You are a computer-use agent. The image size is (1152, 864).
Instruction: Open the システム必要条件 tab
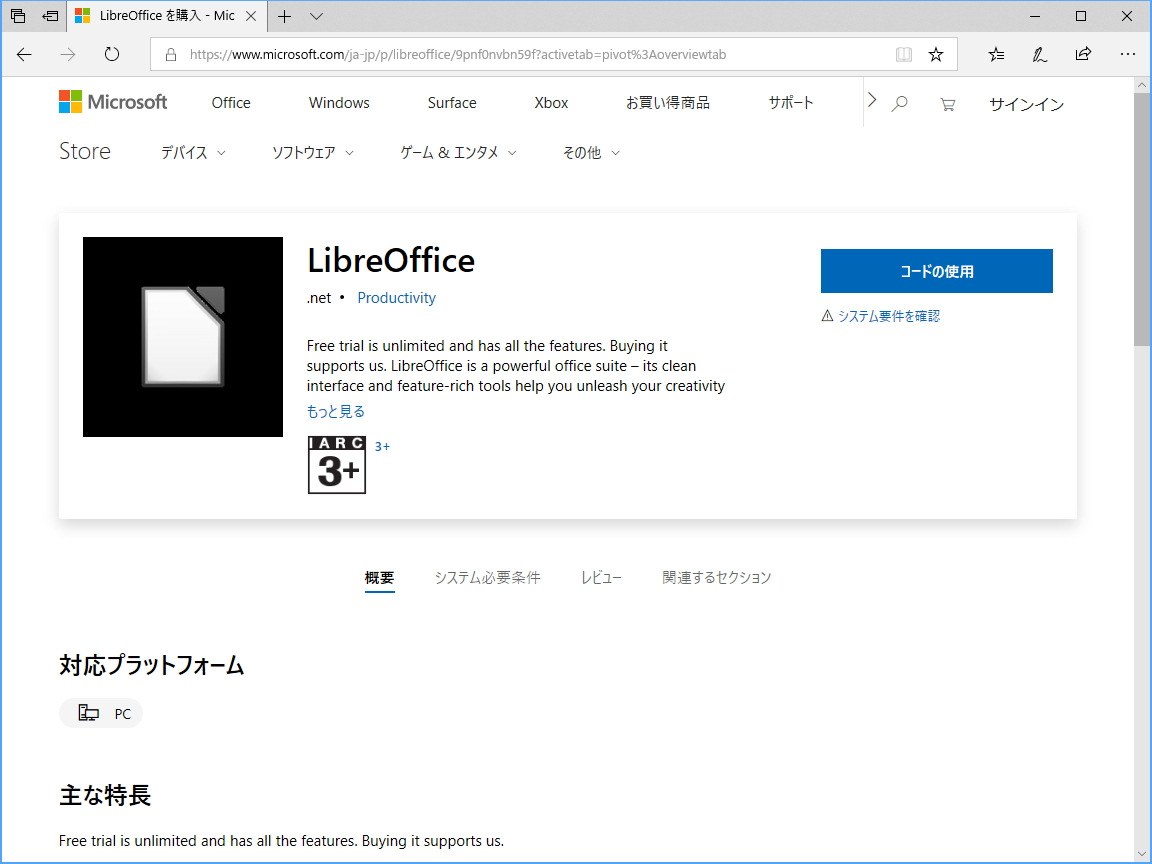[487, 577]
